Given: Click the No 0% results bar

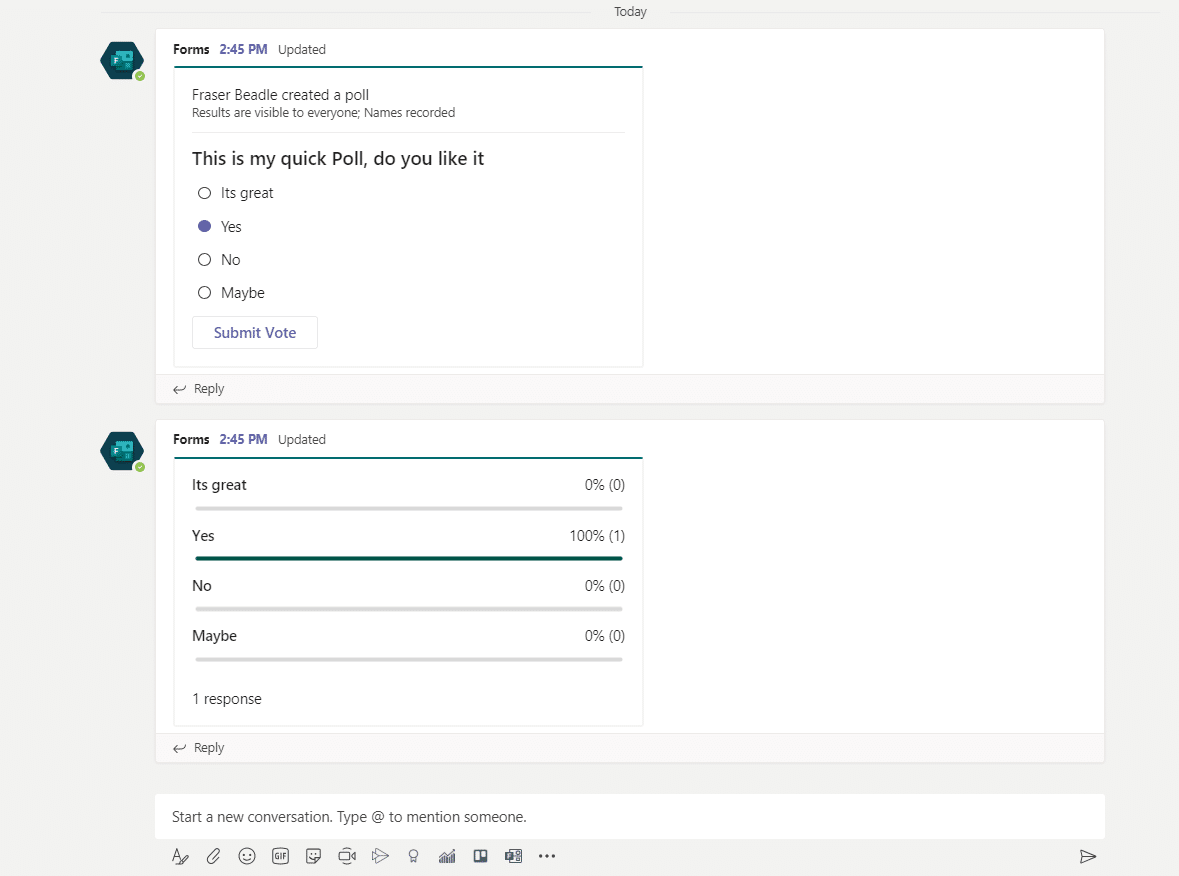Looking at the screenshot, I should (x=408, y=609).
